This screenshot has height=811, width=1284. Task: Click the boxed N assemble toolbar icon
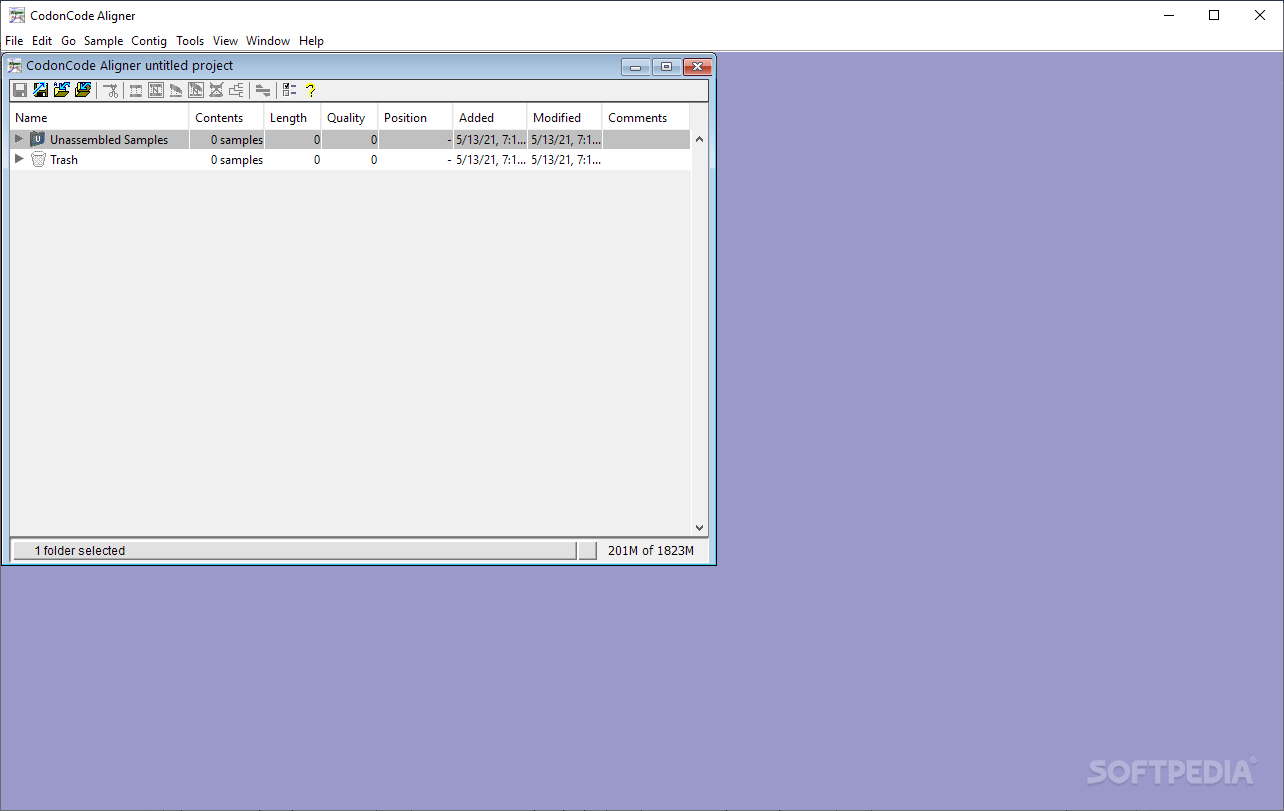[156, 90]
